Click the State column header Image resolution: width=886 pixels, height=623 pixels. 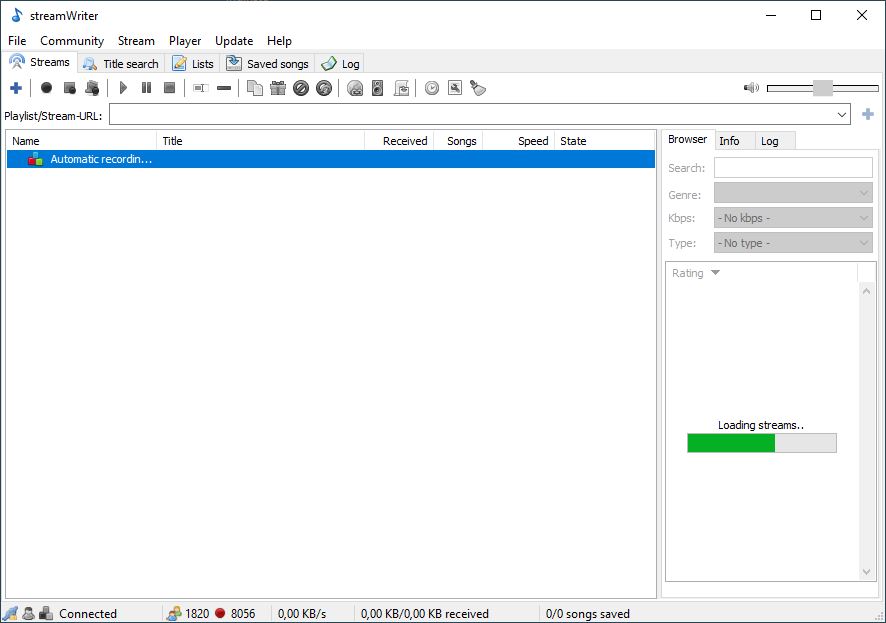(x=605, y=141)
